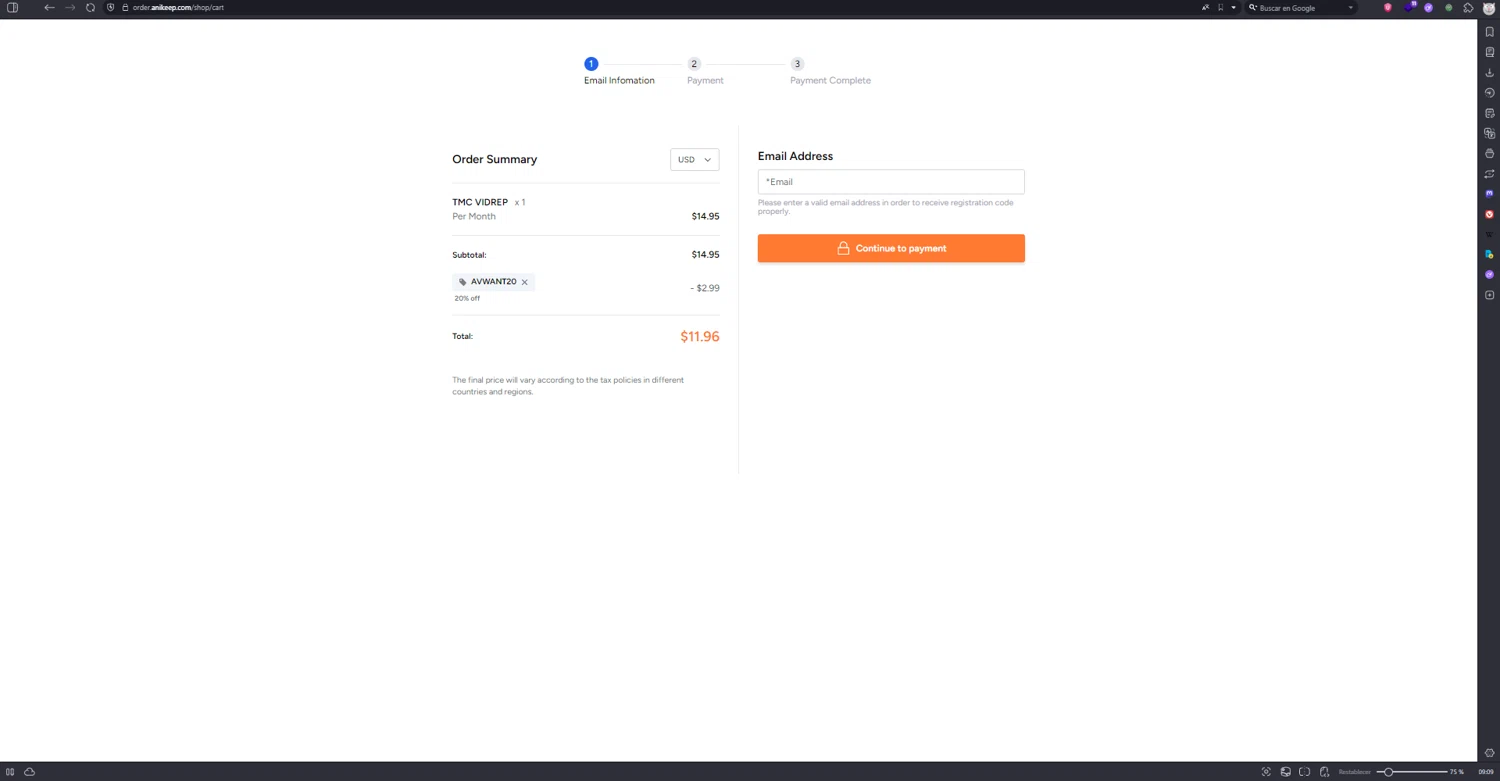Click the 09:09 clock in status bar
This screenshot has width=1500, height=781.
1486,772
